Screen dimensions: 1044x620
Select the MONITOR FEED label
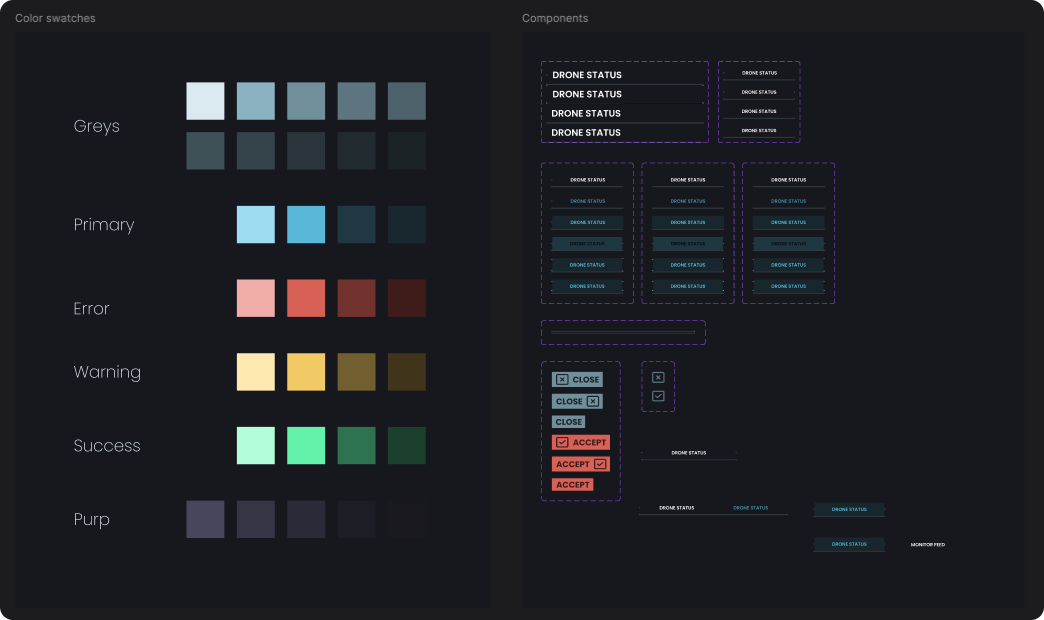pos(927,545)
